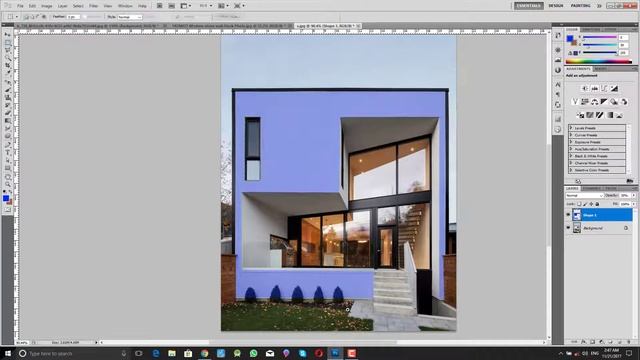The image size is (640, 360).
Task: Click Add layer style fx icon
Action: [x=583, y=342]
